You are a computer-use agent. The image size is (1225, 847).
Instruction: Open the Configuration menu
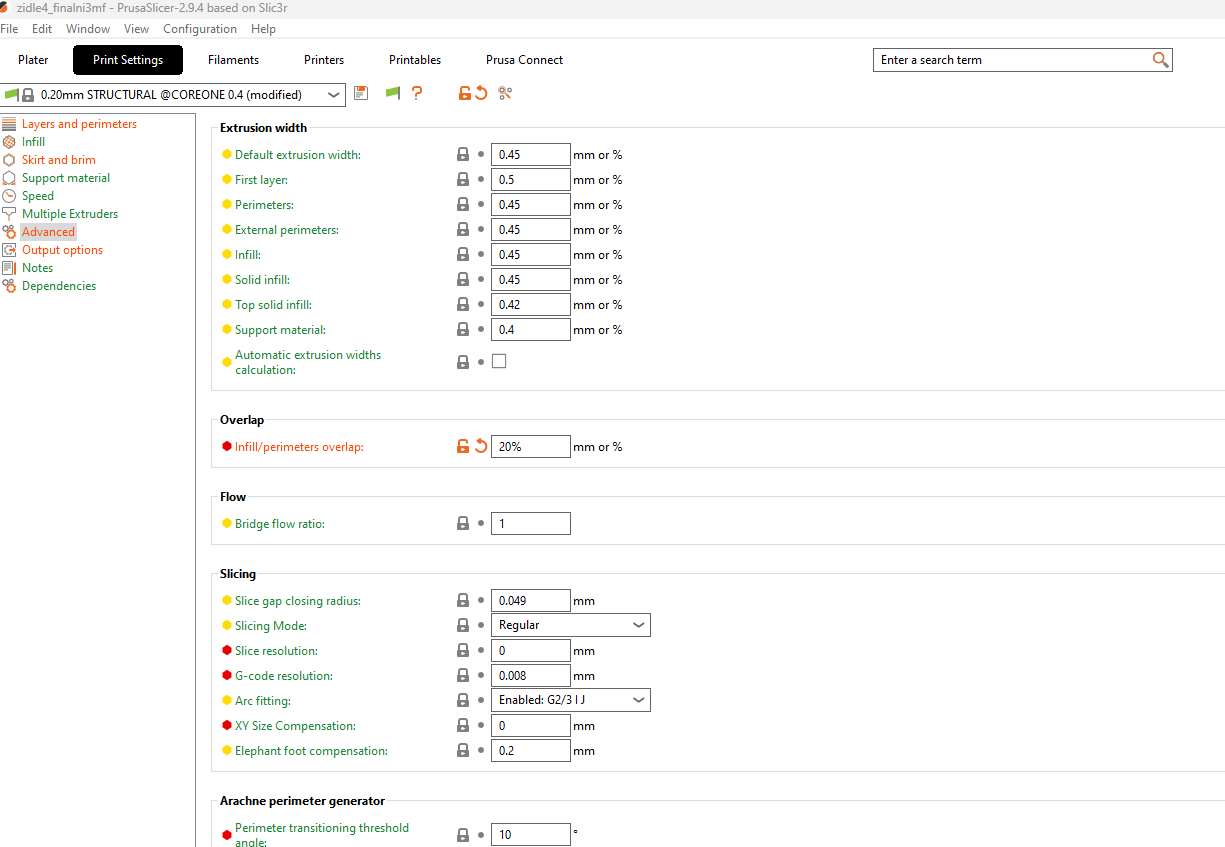200,29
